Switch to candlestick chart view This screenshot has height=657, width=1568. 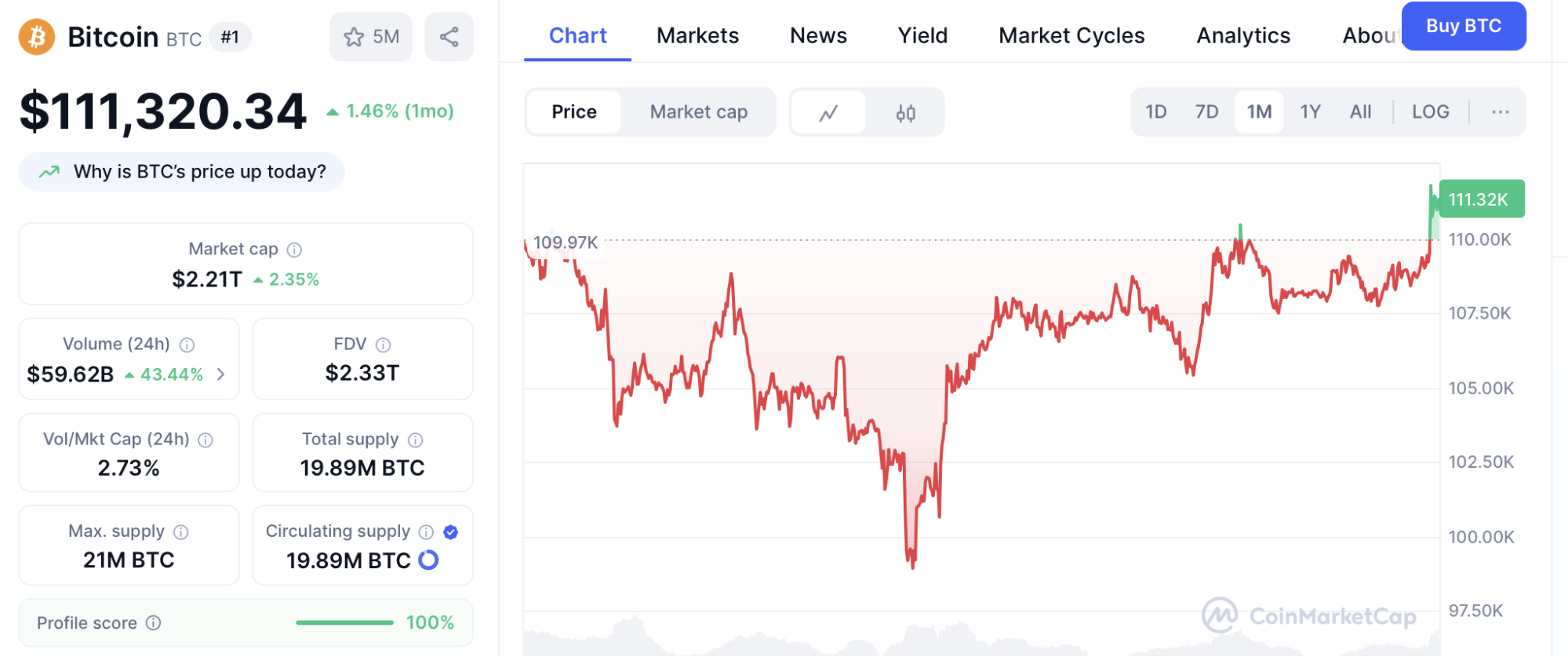click(x=906, y=111)
